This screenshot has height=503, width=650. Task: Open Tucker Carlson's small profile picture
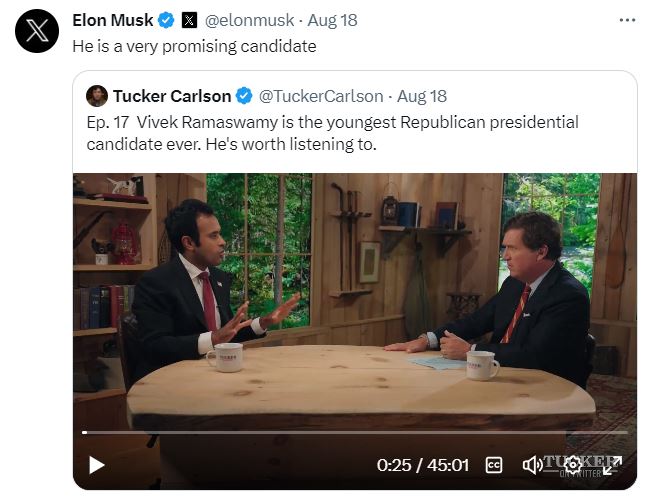tap(97, 96)
